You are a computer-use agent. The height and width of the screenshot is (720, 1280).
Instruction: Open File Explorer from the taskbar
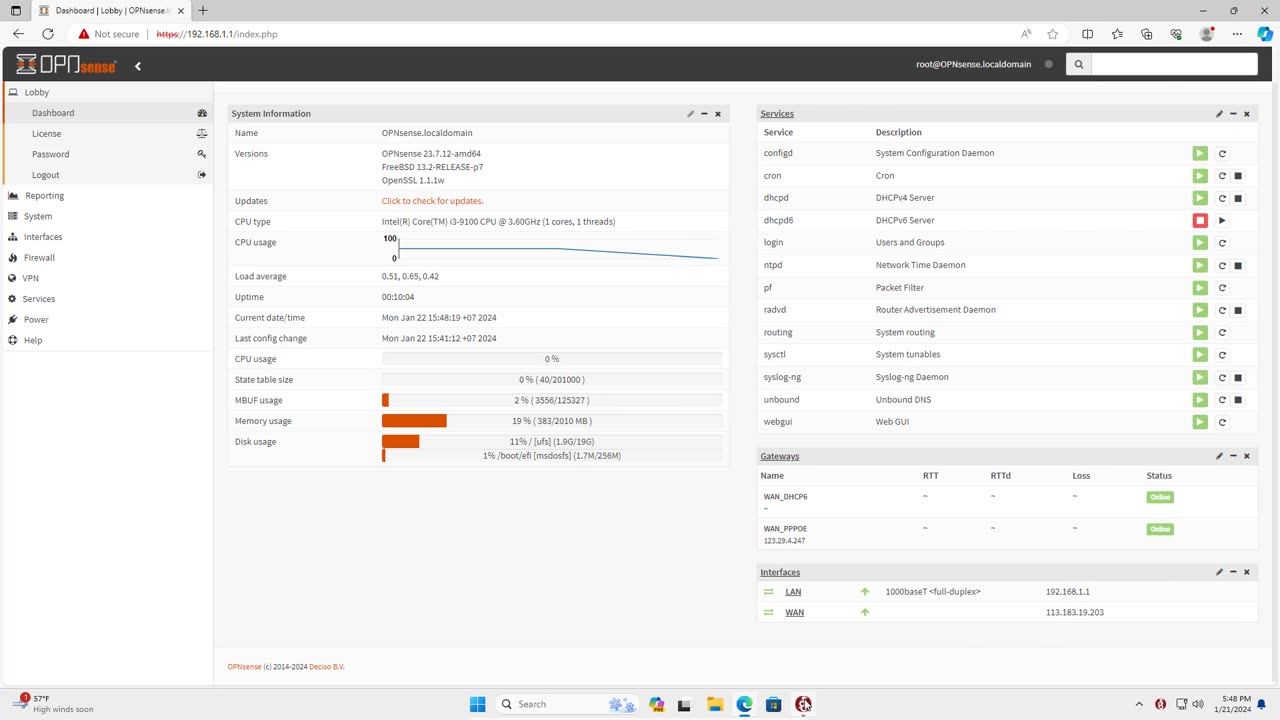(715, 704)
